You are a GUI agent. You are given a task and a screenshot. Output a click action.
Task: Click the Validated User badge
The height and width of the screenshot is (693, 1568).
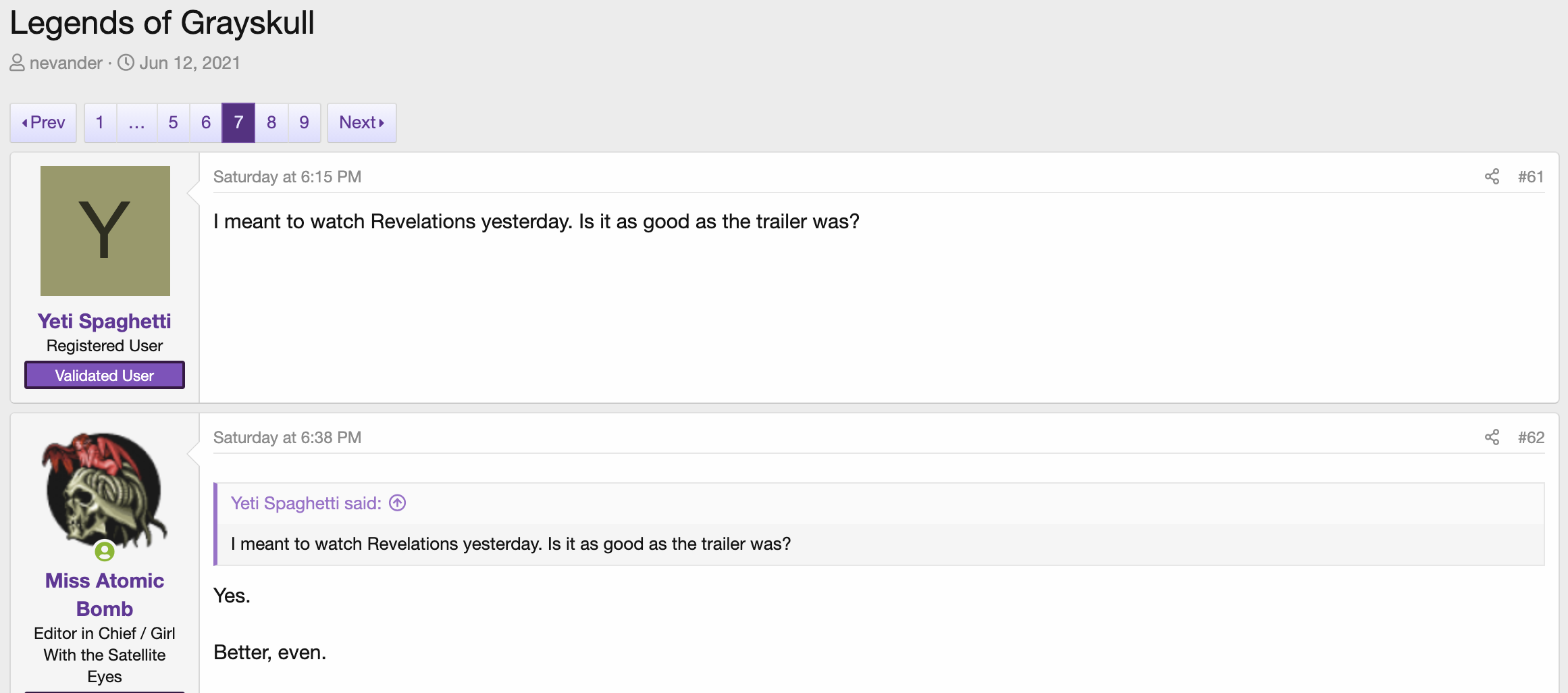105,376
